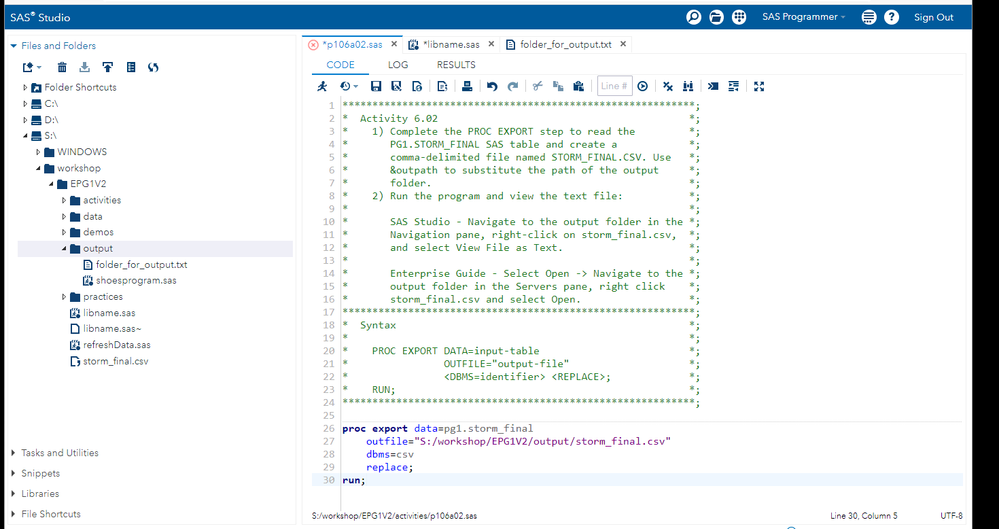Close the folder_for_output.txt tab

623,44
